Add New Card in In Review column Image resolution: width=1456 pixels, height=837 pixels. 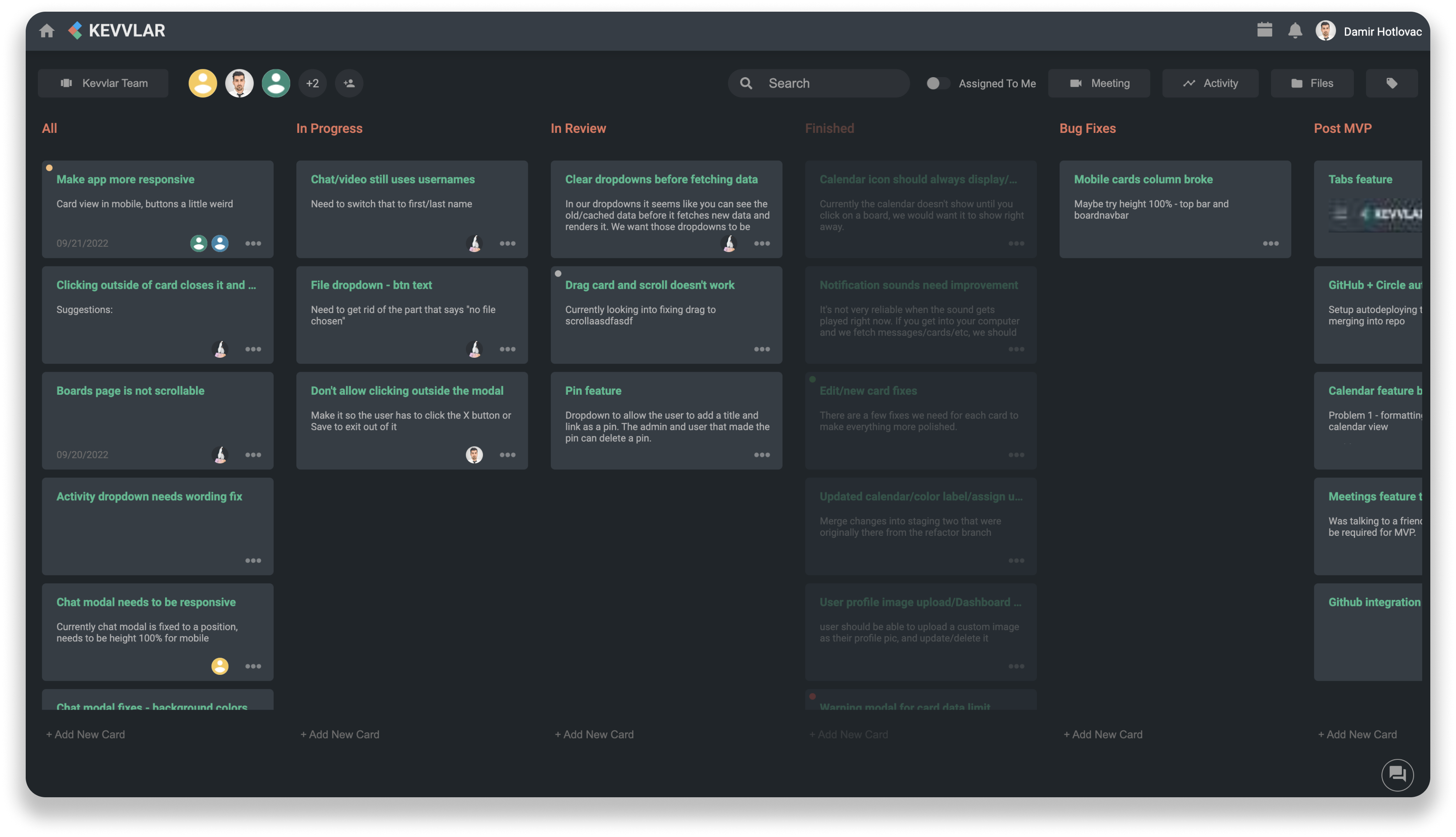594,734
